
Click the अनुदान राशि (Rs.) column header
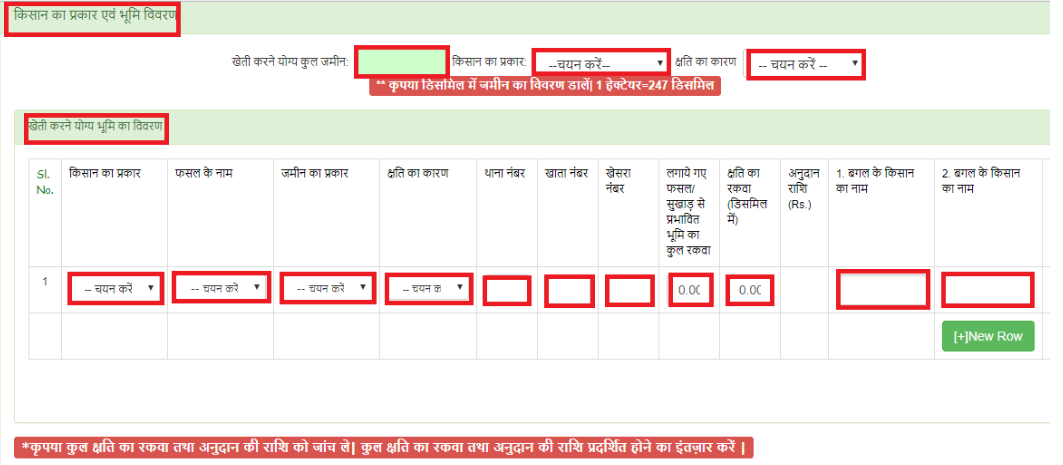click(x=802, y=188)
